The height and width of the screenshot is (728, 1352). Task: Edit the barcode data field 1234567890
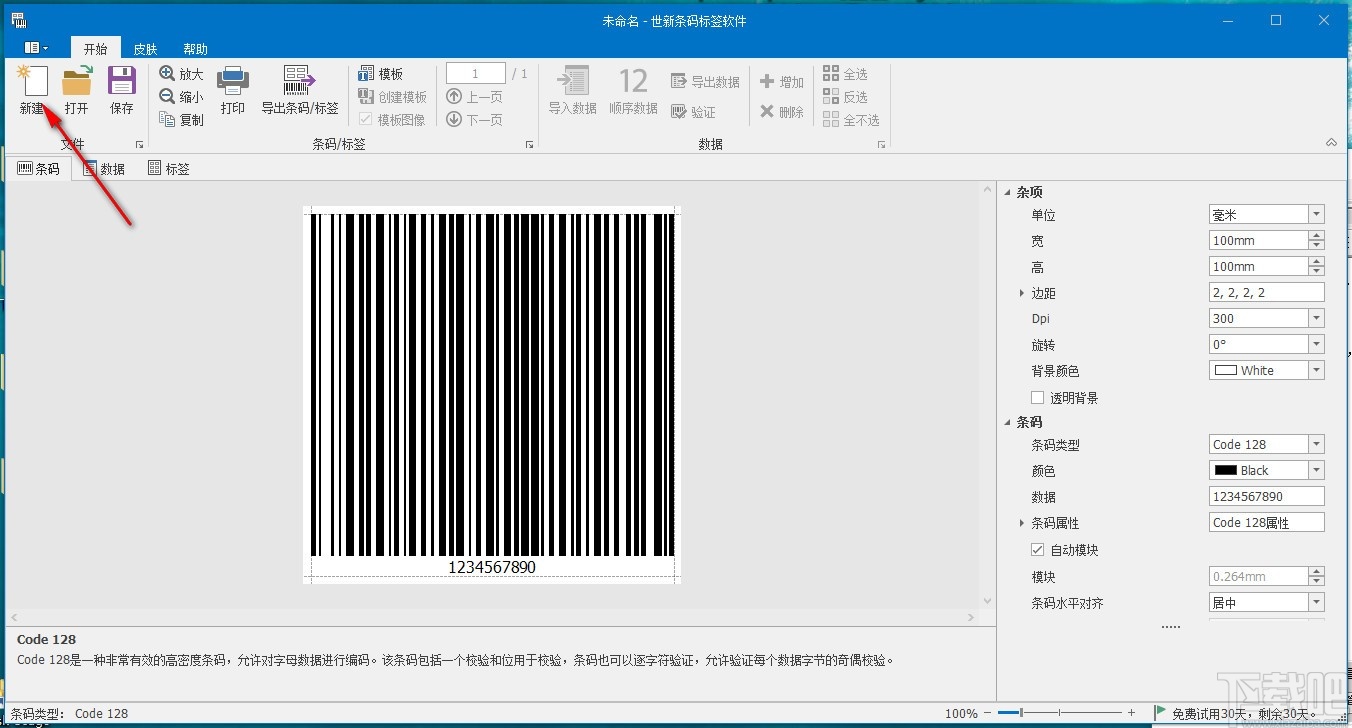click(1265, 495)
